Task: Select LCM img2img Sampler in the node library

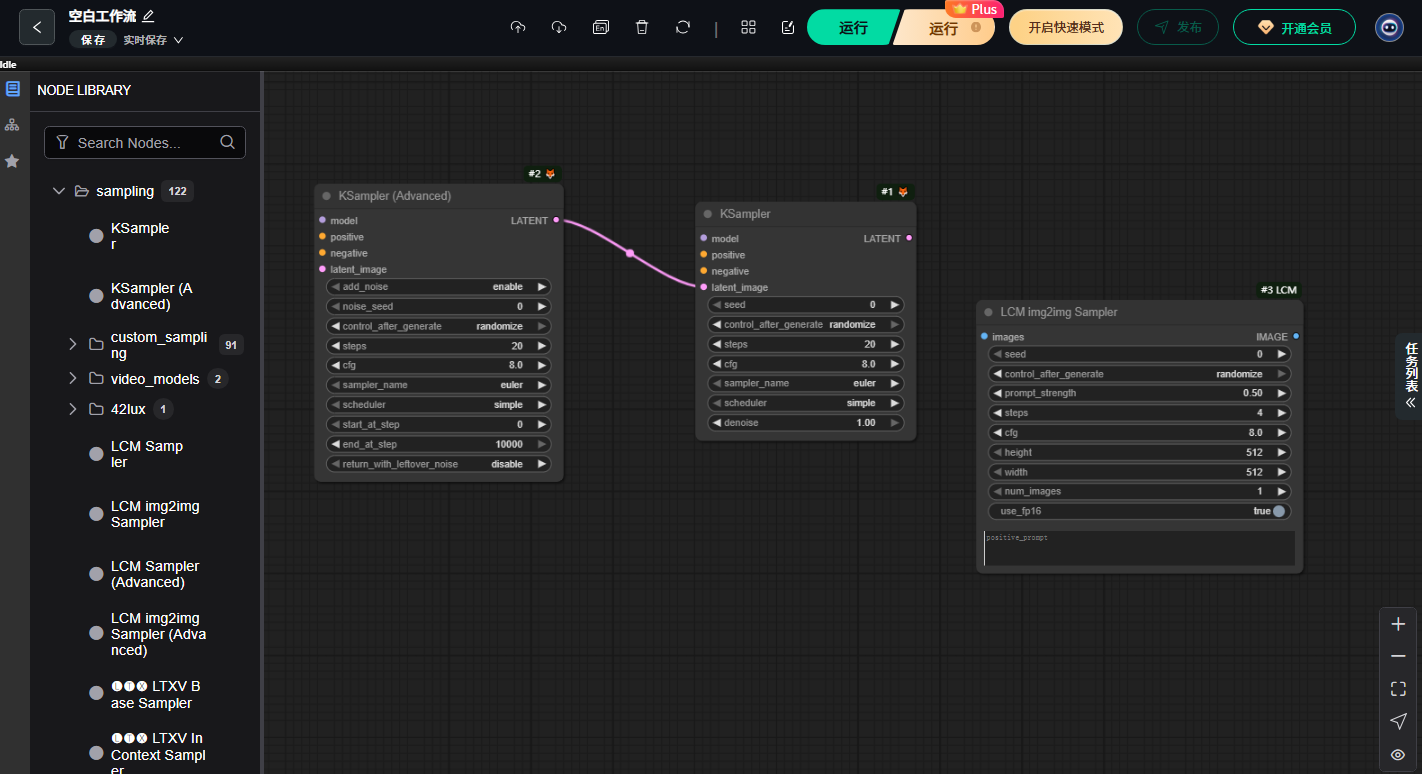Action: click(155, 514)
